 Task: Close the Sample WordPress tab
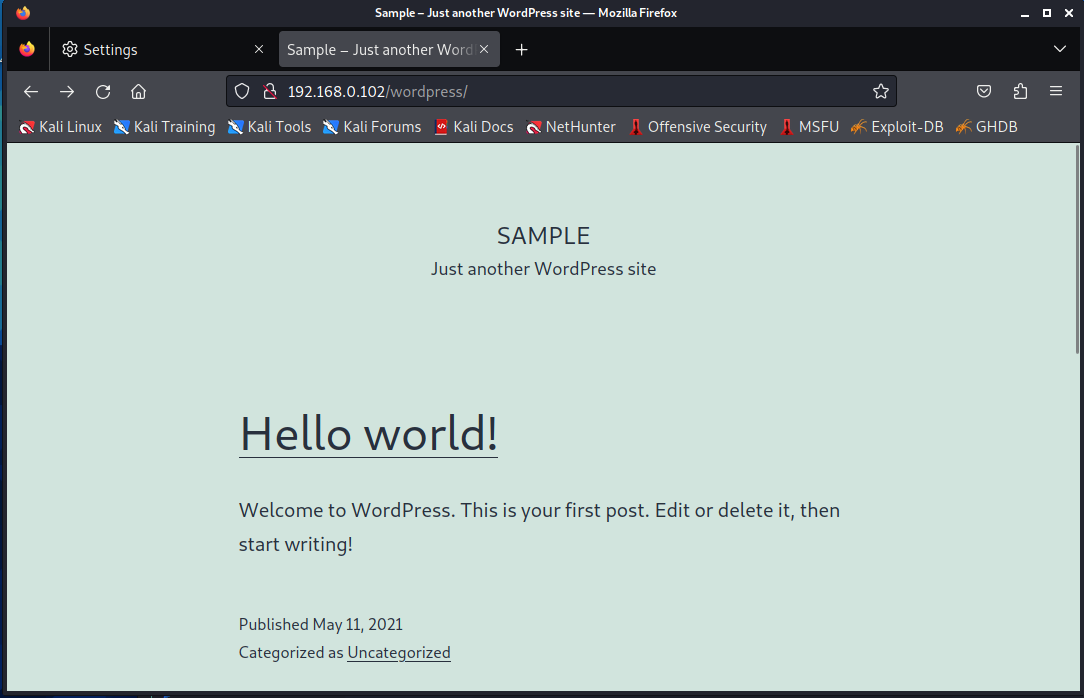[x=485, y=49]
